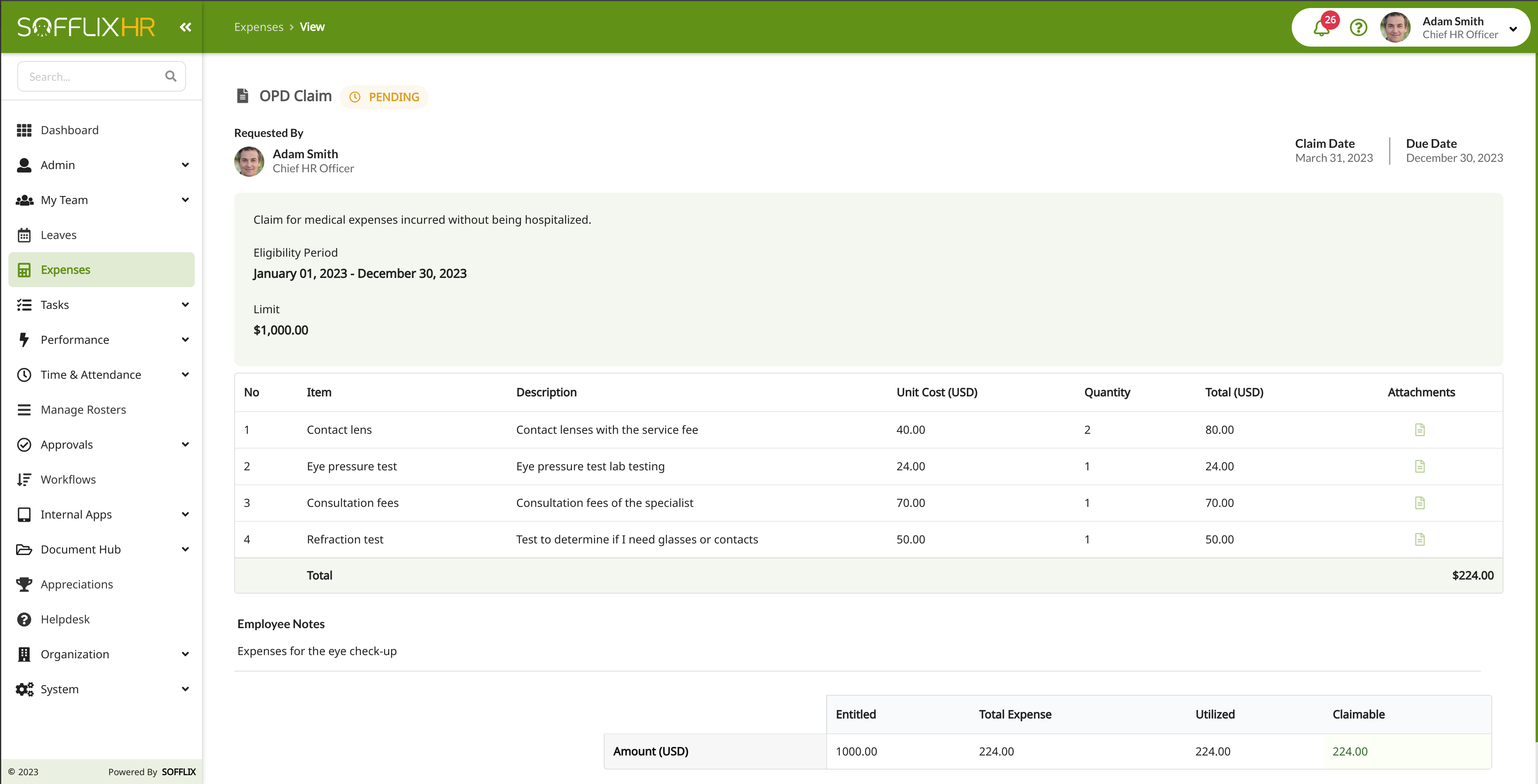Select the Dashboard grid icon
The width and height of the screenshot is (1538, 784).
(24, 130)
